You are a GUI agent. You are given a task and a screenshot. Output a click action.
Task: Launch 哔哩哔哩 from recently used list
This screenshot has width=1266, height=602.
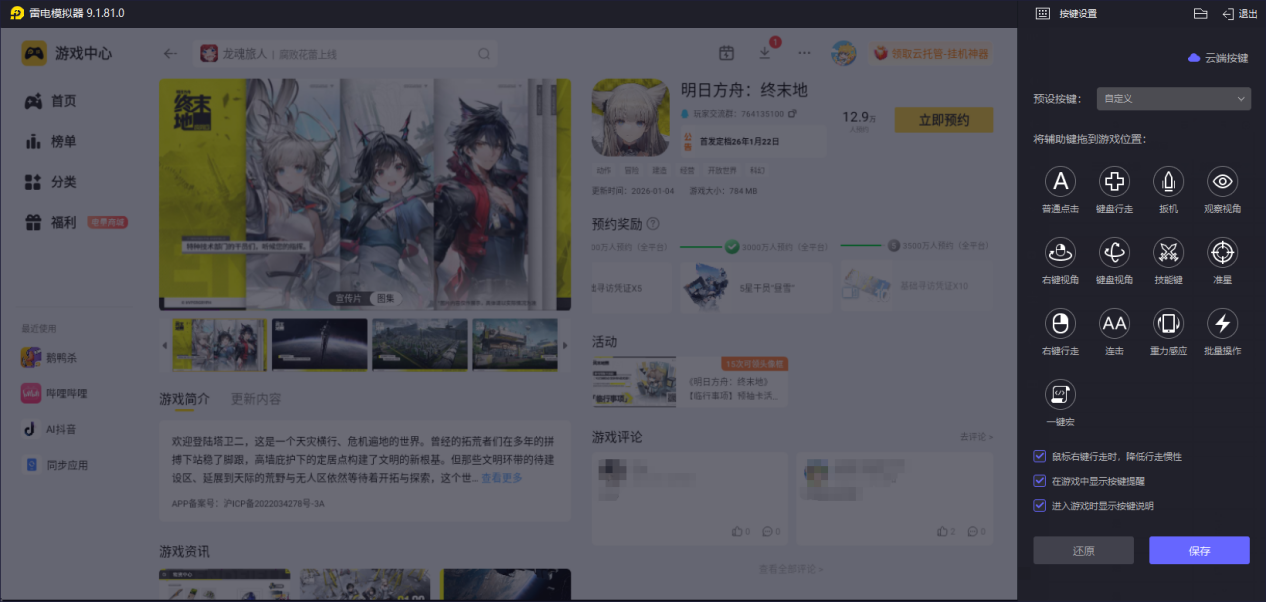click(x=54, y=393)
